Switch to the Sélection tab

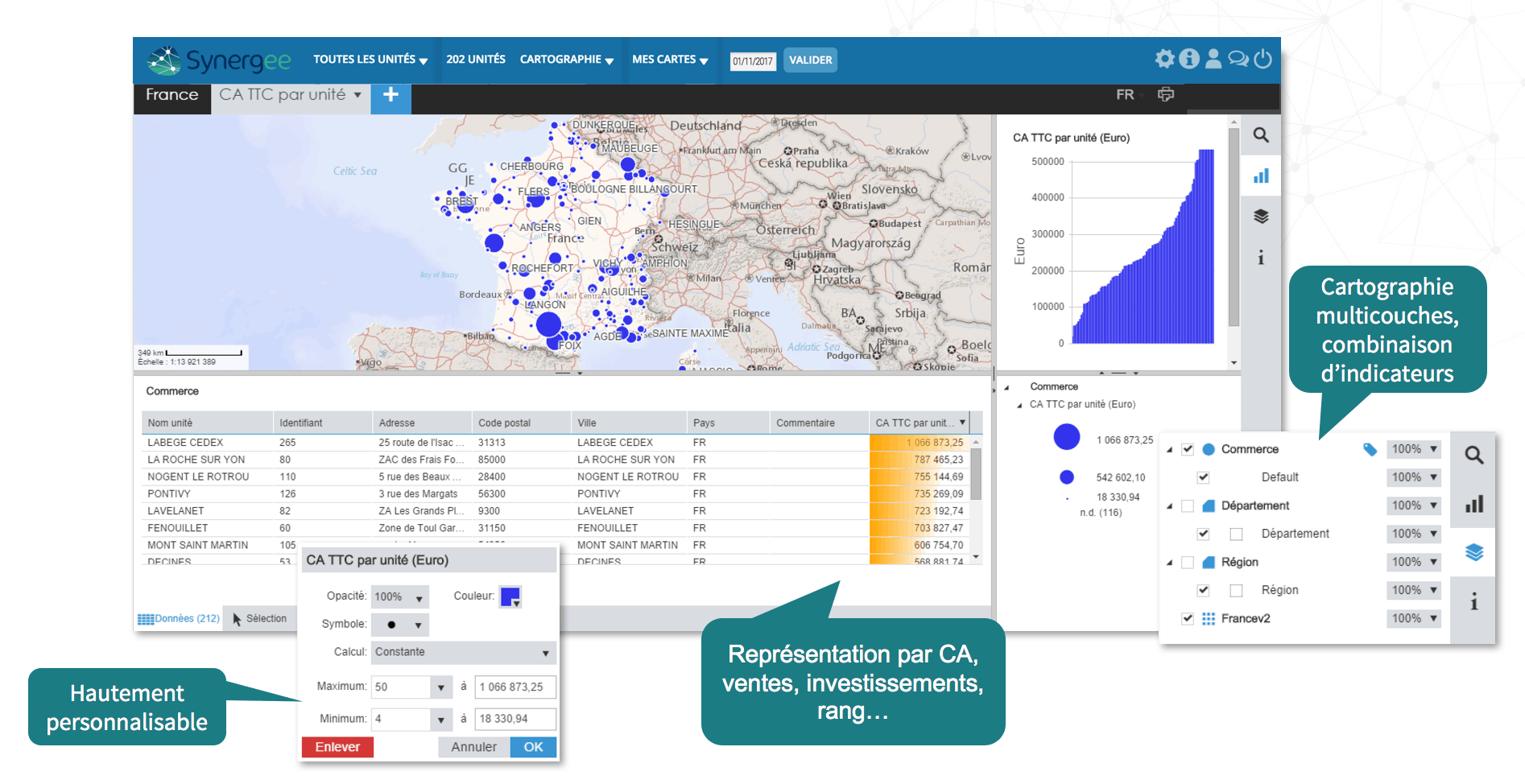259,618
